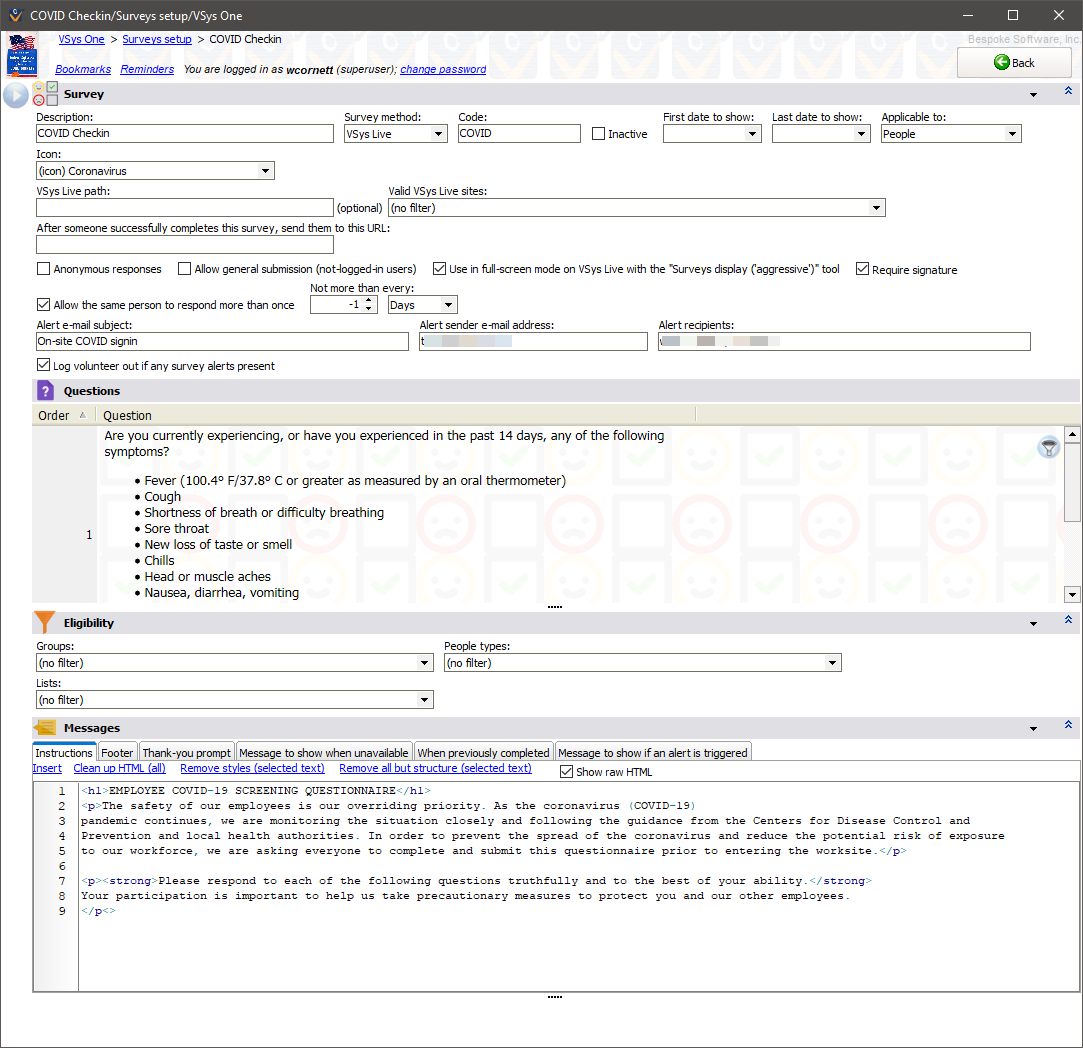Open the Survey method dropdown

click(395, 134)
